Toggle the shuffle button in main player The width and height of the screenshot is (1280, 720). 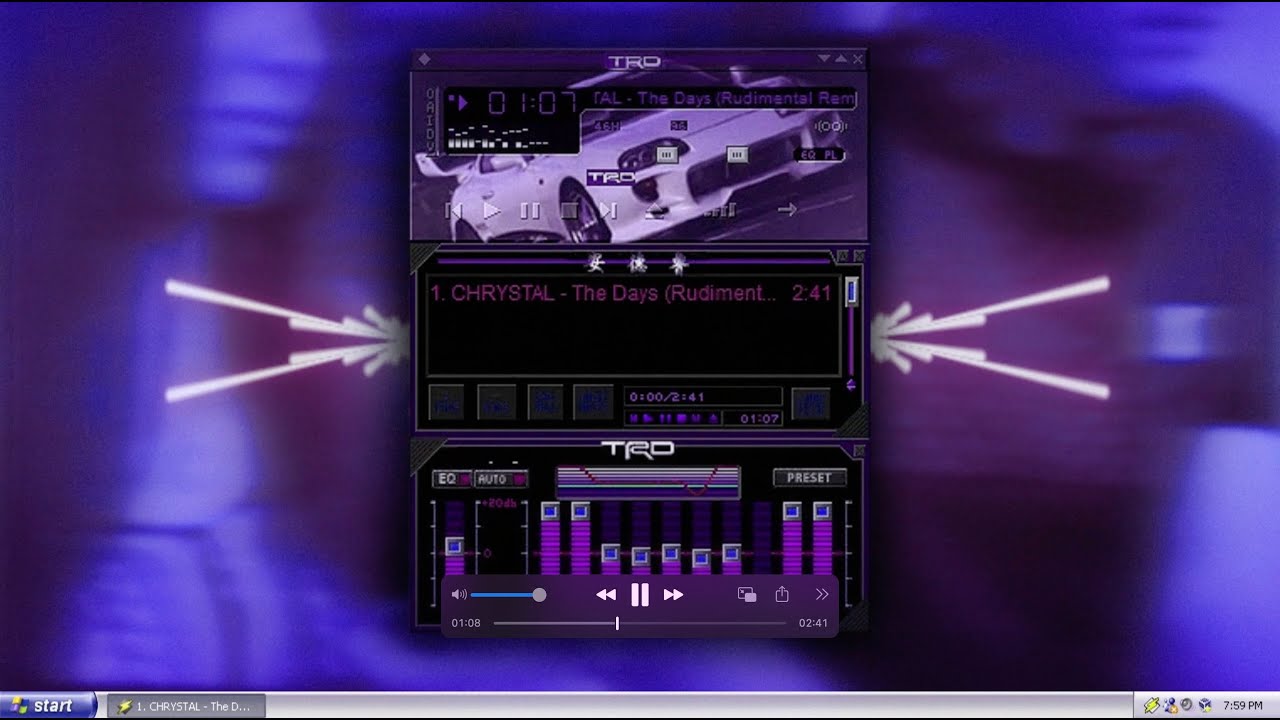tap(721, 210)
